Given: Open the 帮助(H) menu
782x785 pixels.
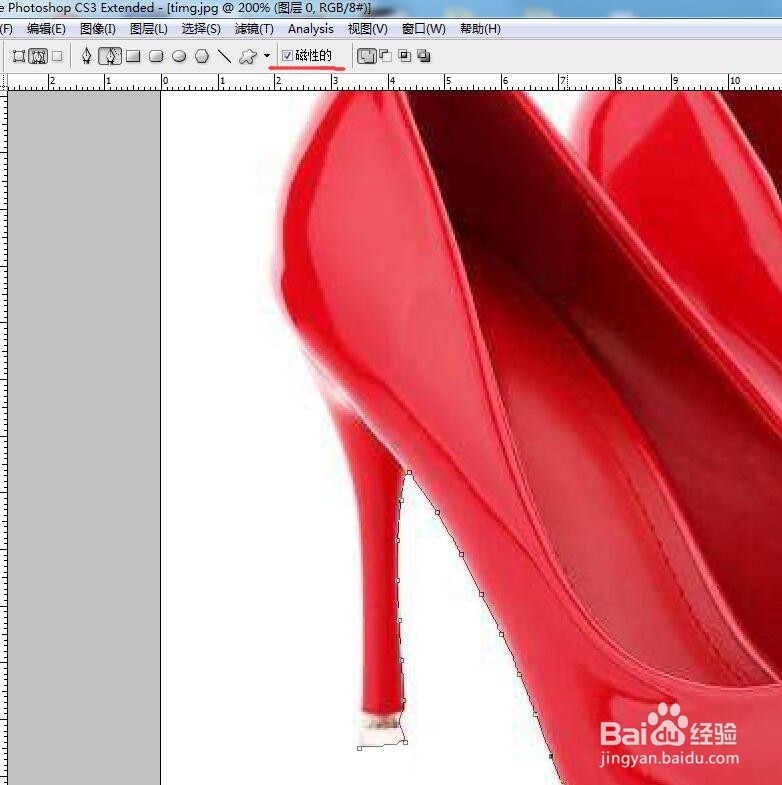Looking at the screenshot, I should [480, 29].
